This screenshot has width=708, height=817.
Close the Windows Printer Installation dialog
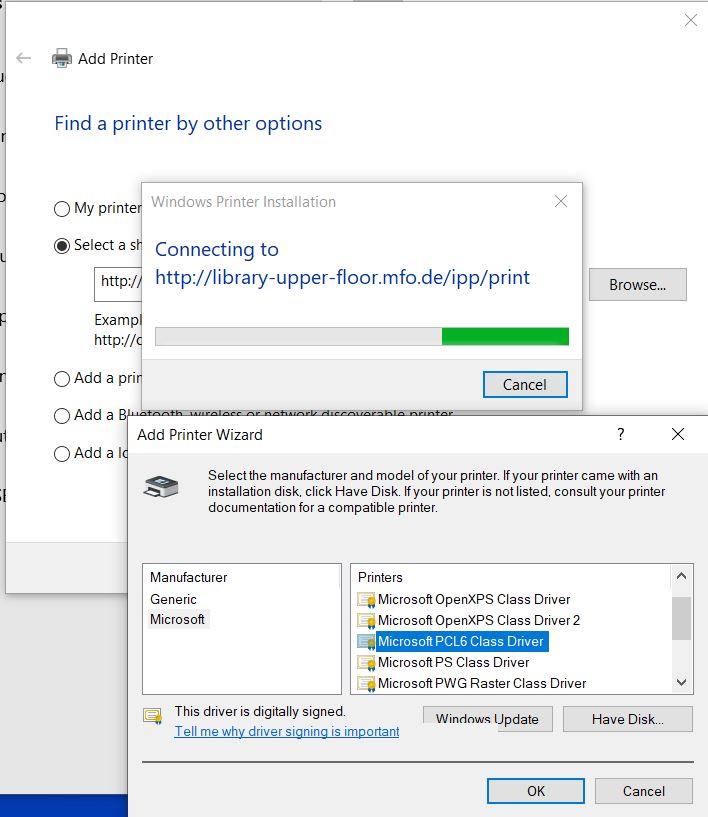point(561,201)
